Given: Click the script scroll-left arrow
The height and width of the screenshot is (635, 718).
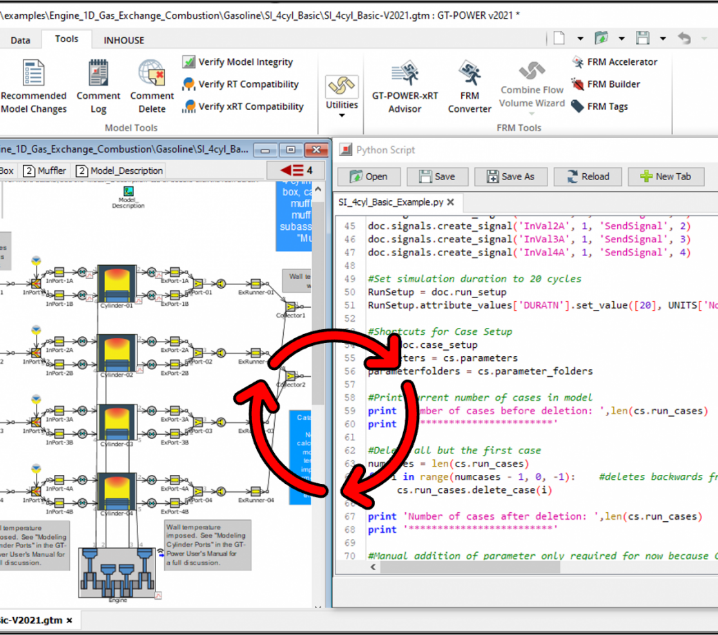Looking at the screenshot, I should coord(373,567).
